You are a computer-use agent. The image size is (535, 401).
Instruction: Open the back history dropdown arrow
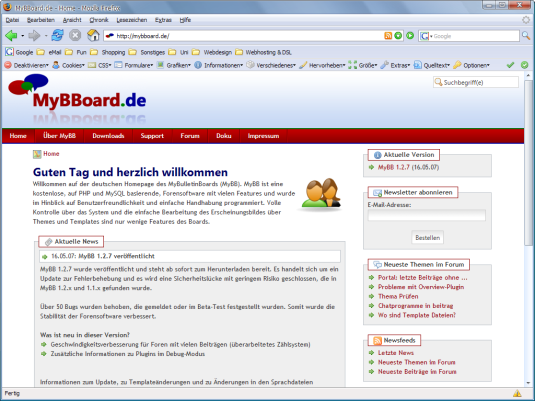pos(23,35)
